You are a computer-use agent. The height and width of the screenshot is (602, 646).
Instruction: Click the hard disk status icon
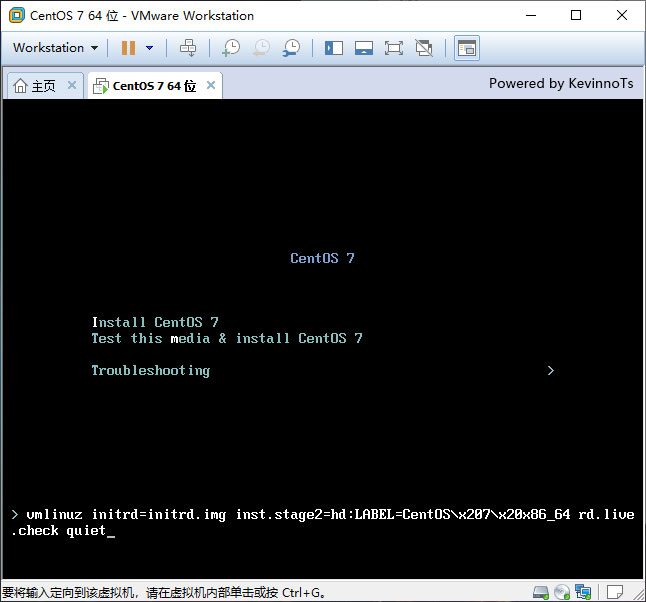pyautogui.click(x=541, y=593)
